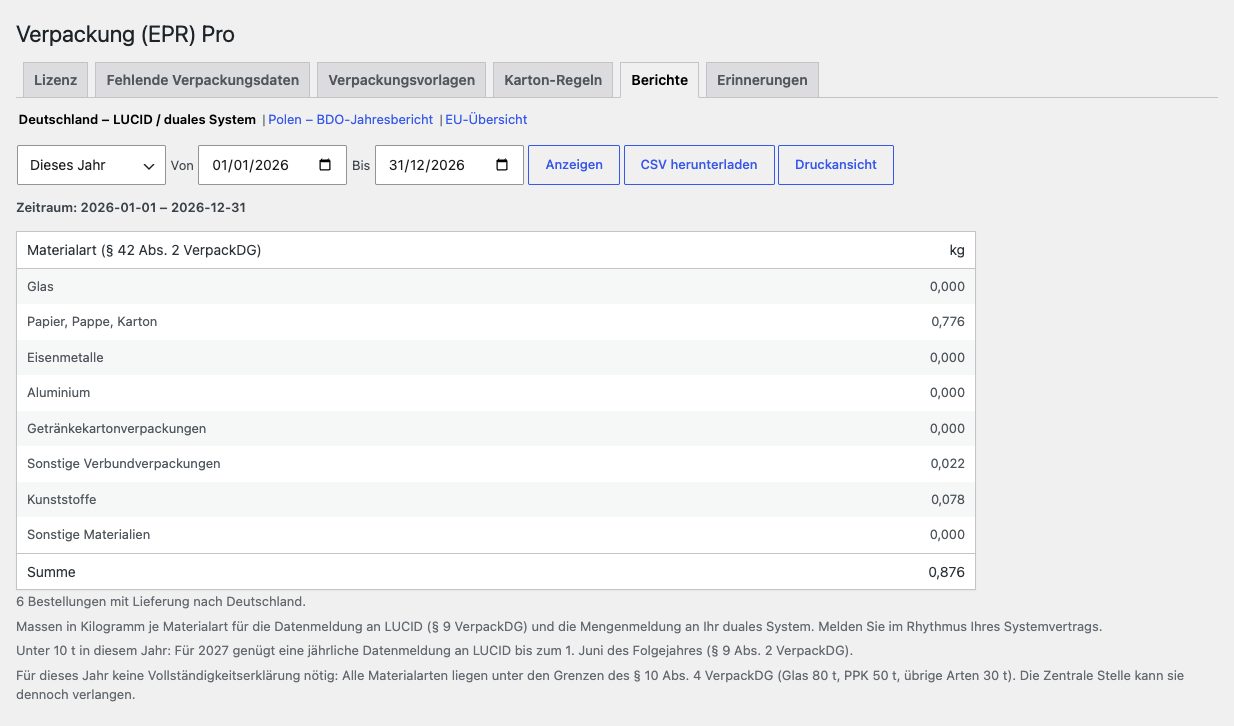The image size is (1234, 726).
Task: Open the Verpackungsvorlagen tab
Action: click(x=401, y=80)
